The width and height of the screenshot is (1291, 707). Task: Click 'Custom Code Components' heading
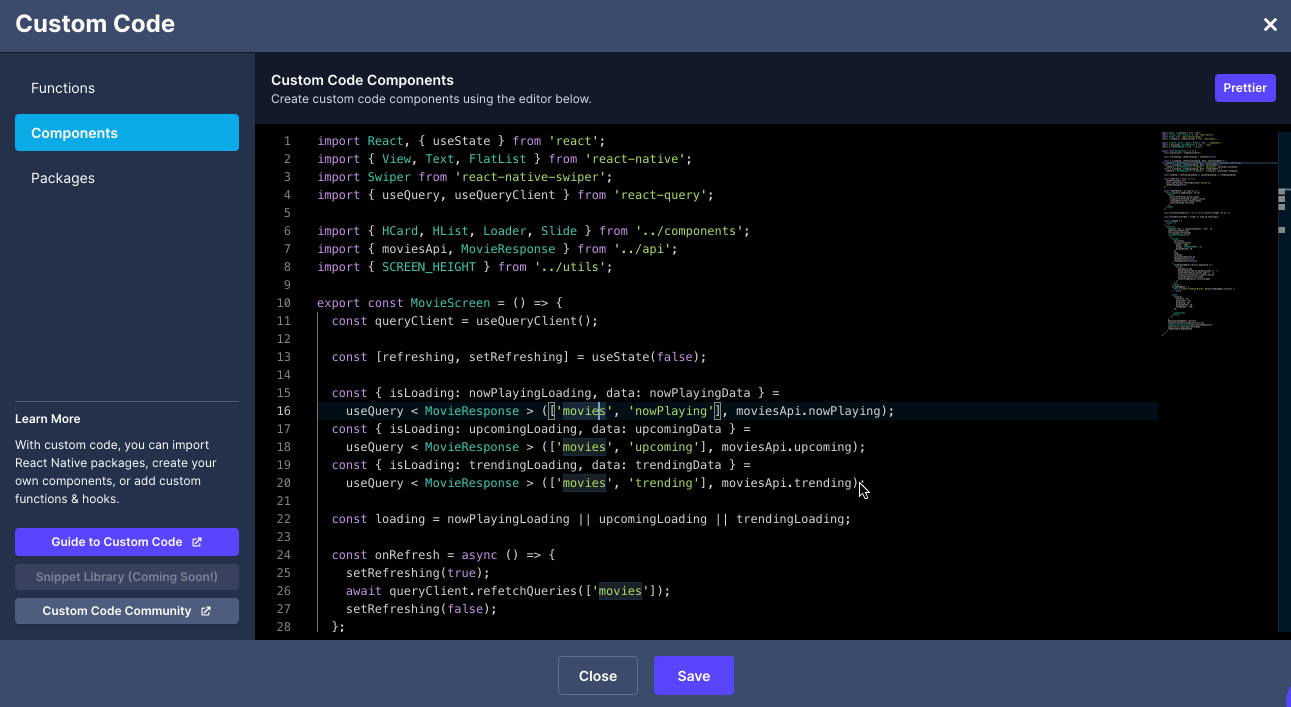click(362, 80)
